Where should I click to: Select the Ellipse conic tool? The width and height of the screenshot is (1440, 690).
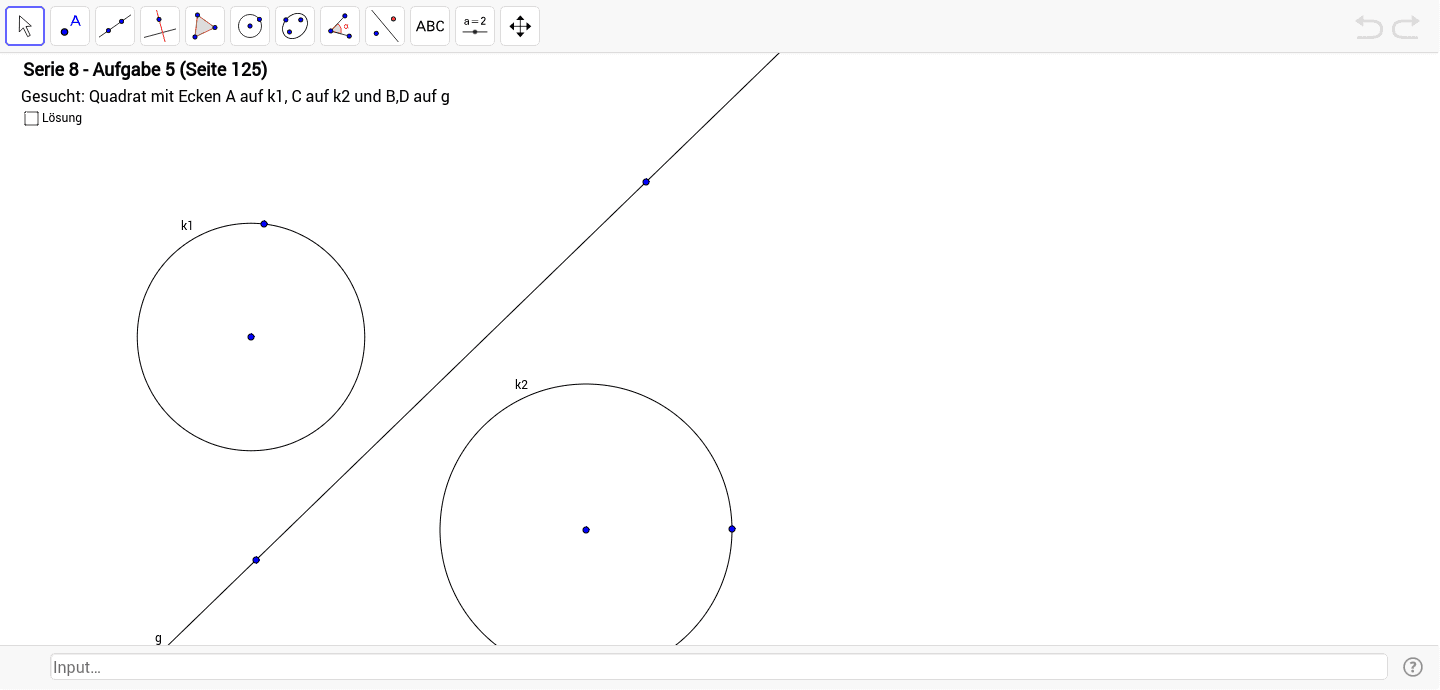(295, 26)
